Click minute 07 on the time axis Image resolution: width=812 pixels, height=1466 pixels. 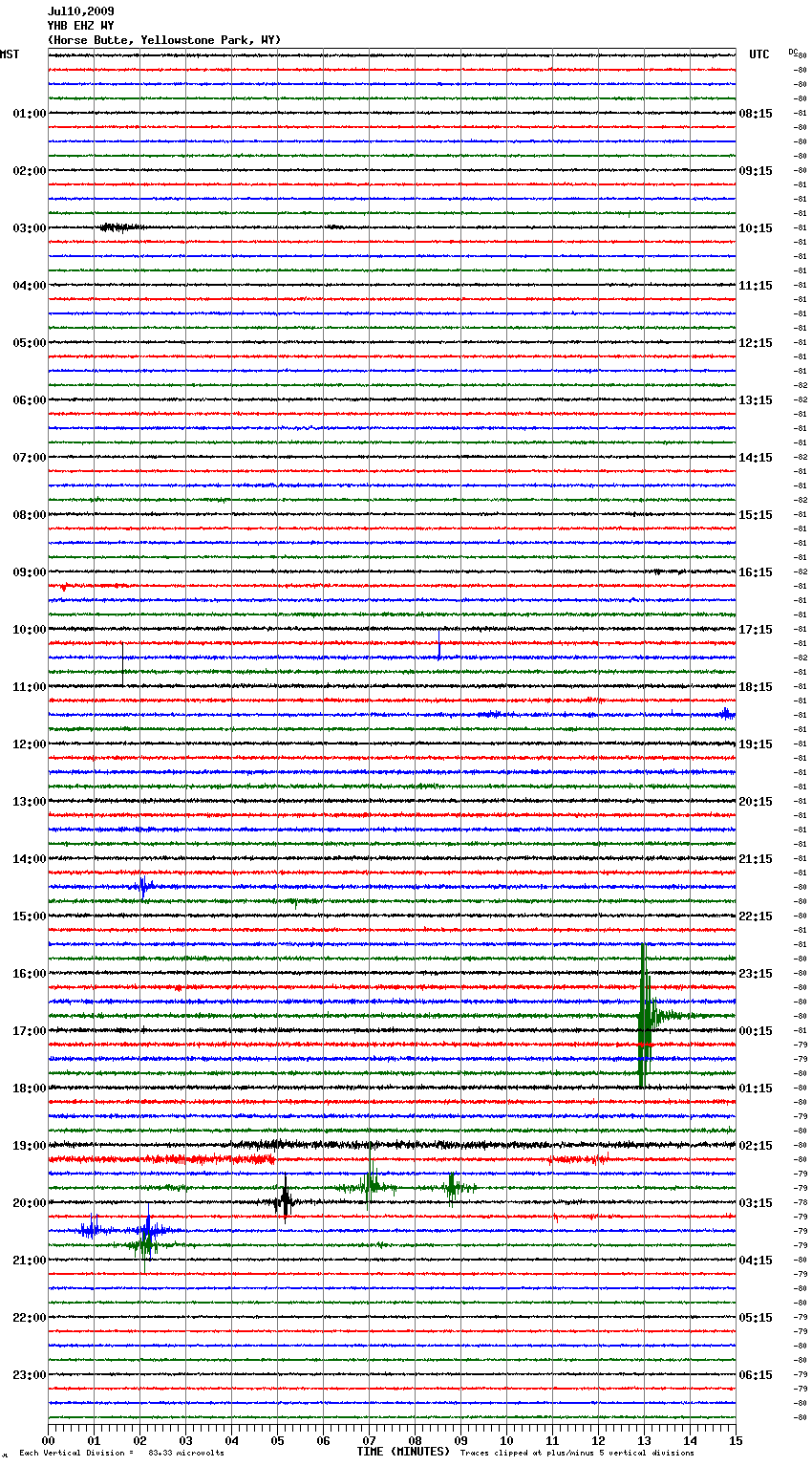point(369,1441)
